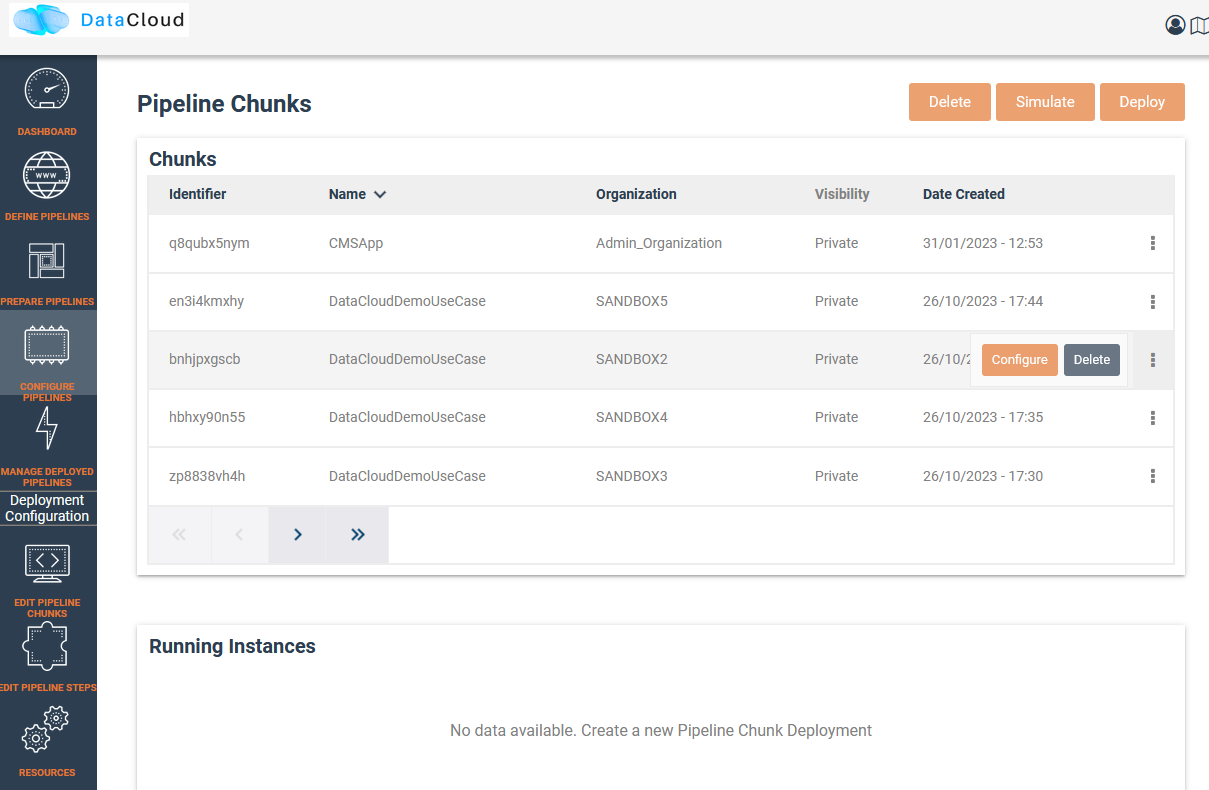1209x790 pixels.
Task: Click the Running Instances heading
Action: [x=232, y=646]
